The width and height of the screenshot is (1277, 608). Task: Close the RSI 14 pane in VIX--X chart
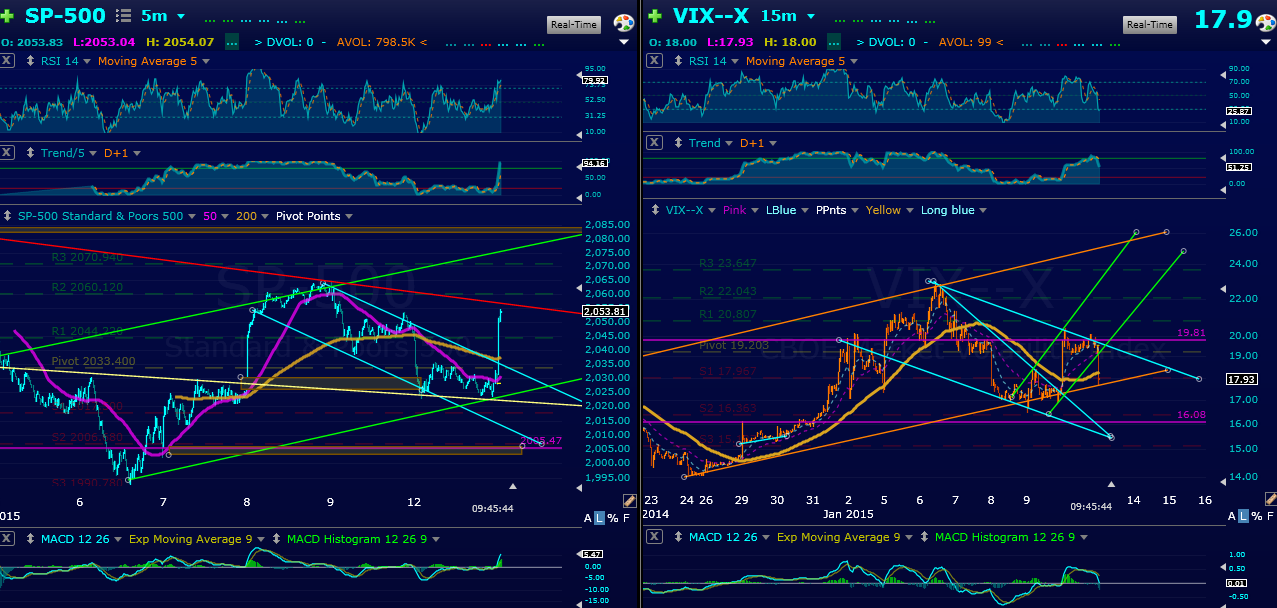653,61
